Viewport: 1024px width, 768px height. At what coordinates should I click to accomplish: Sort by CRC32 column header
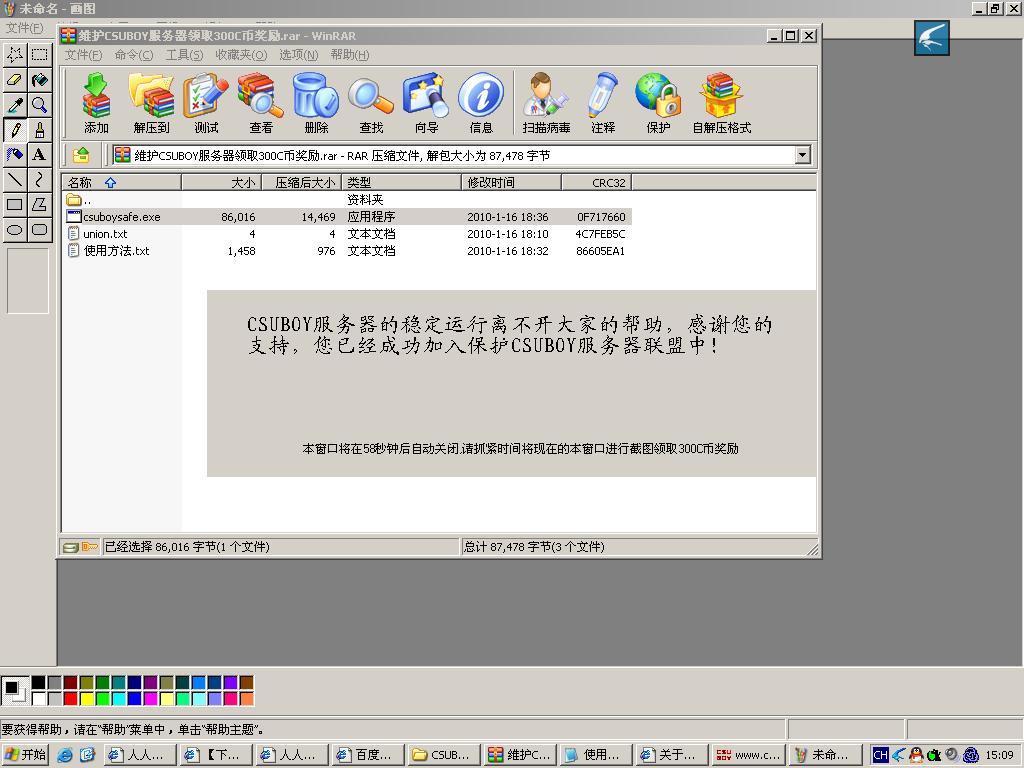point(597,182)
